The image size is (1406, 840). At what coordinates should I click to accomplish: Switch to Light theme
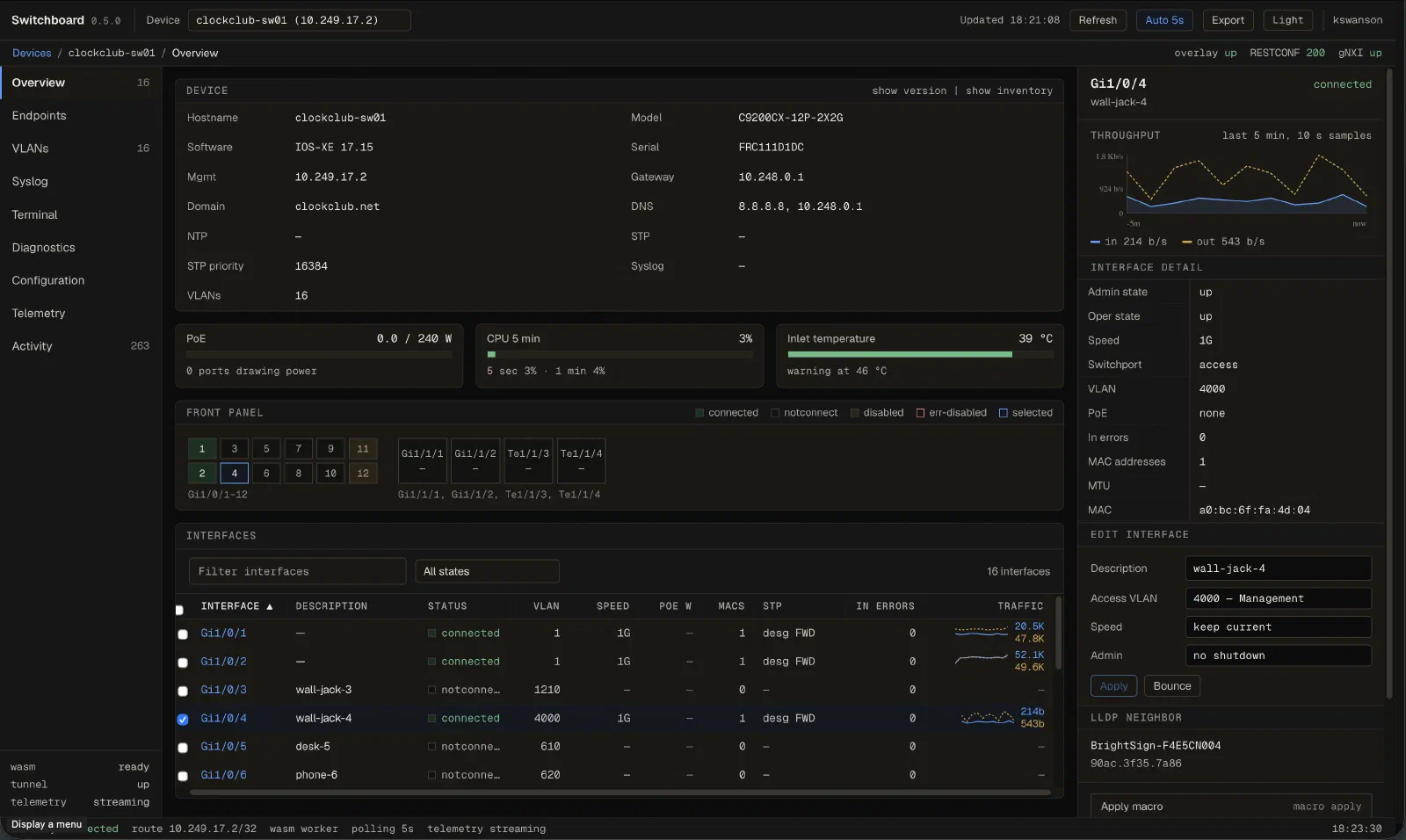1287,20
